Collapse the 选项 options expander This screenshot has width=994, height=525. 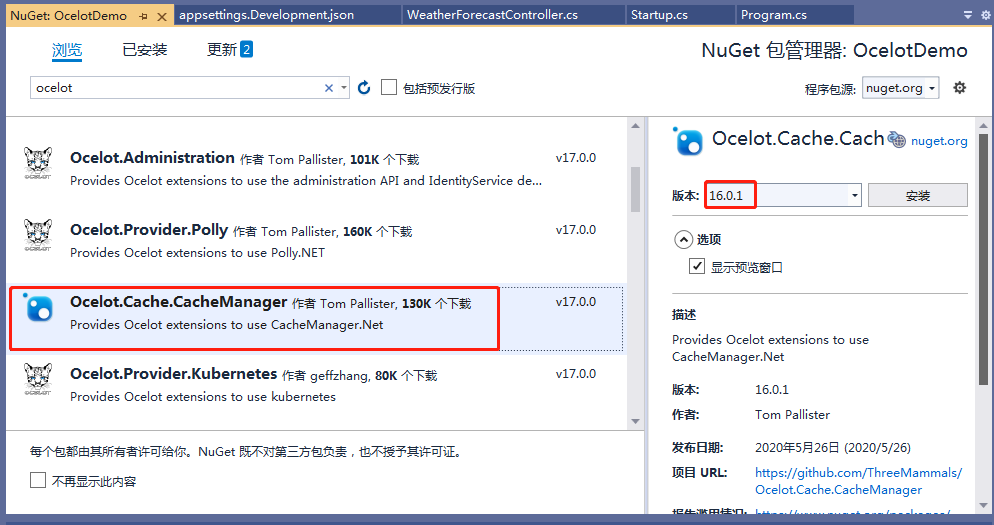coord(683,240)
